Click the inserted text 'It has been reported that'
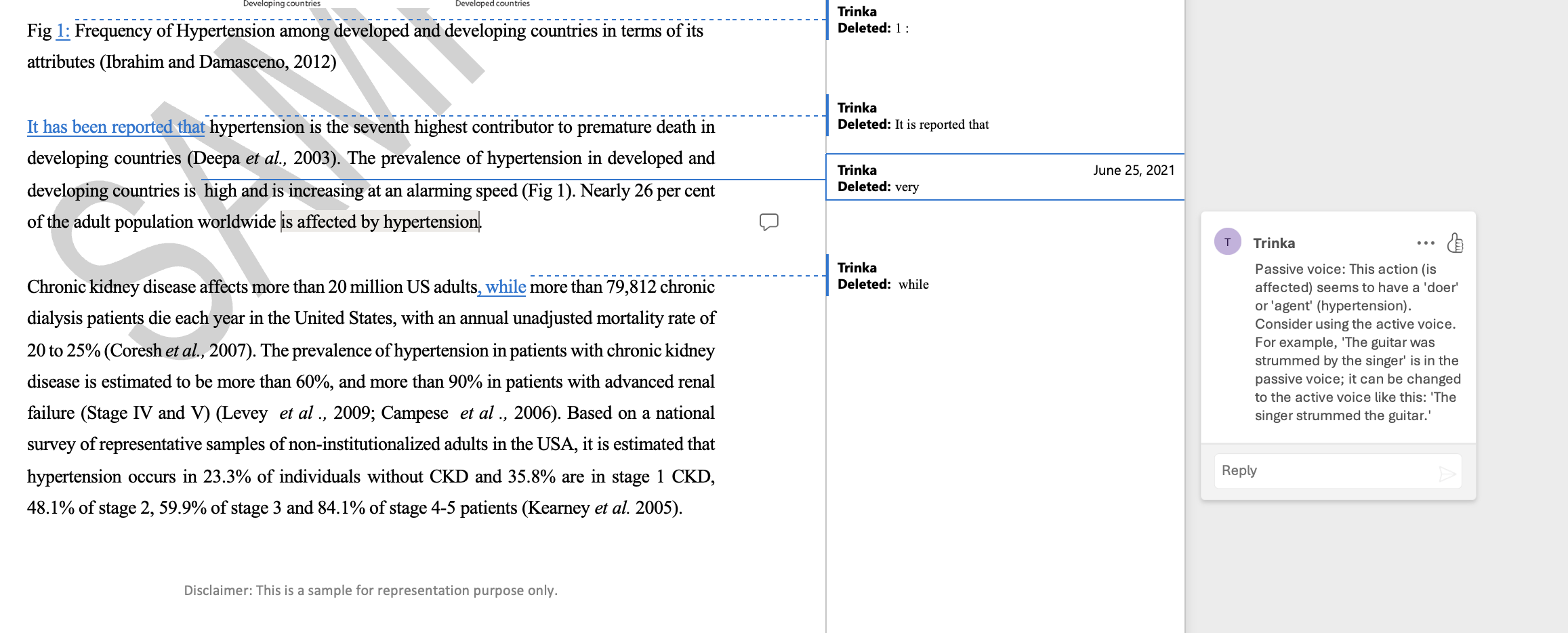The width and height of the screenshot is (1568, 633). (x=116, y=127)
